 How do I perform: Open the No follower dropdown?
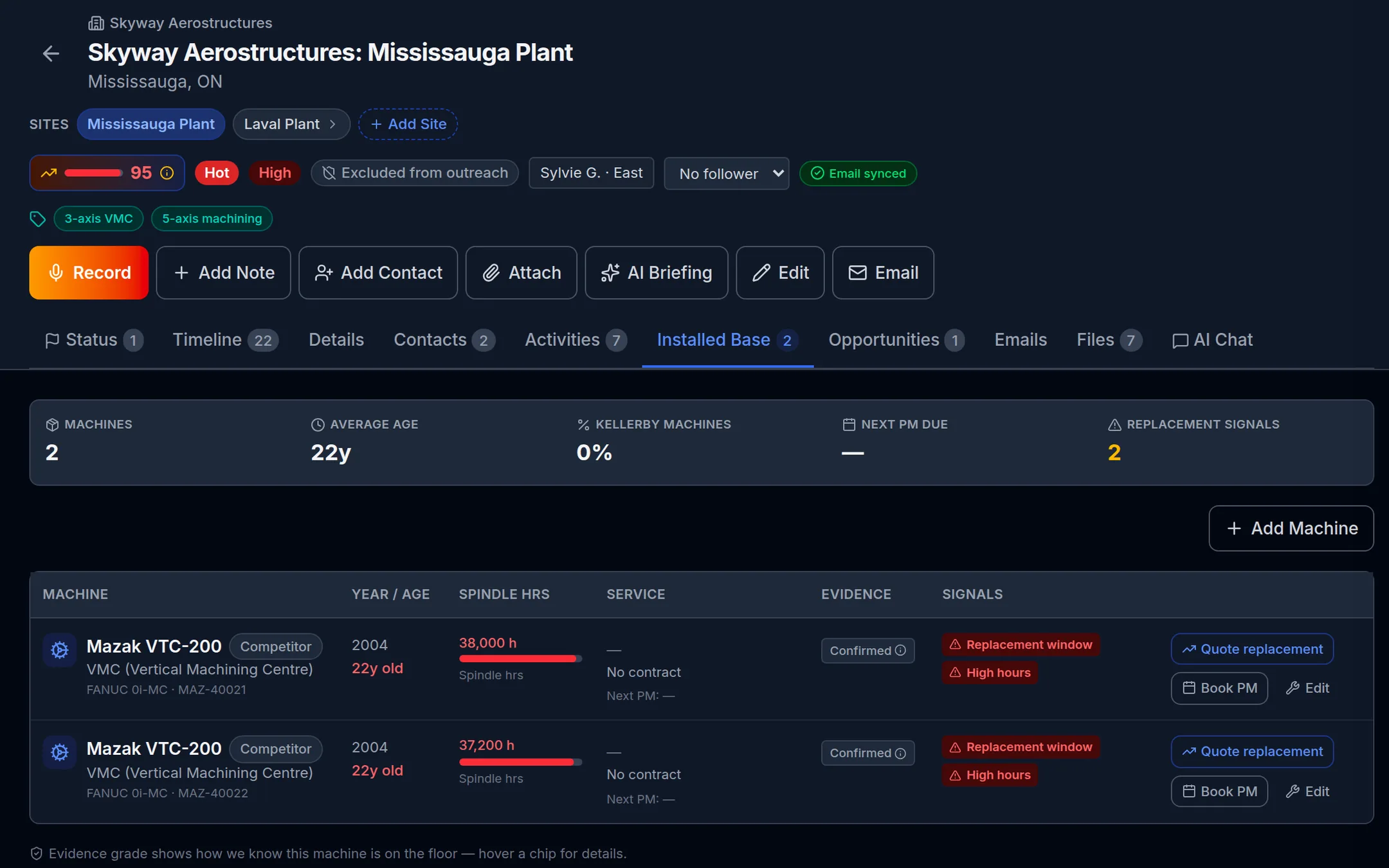tap(727, 174)
